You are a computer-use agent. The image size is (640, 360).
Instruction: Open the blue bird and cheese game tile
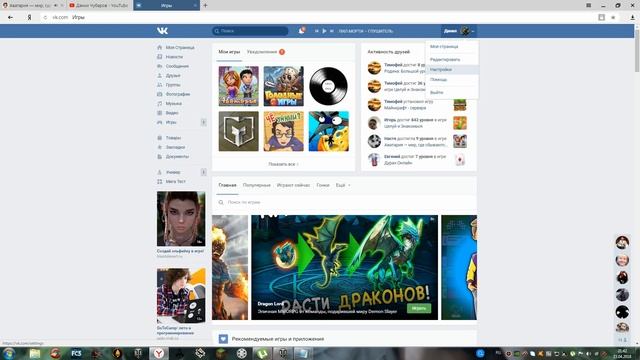tap(329, 131)
